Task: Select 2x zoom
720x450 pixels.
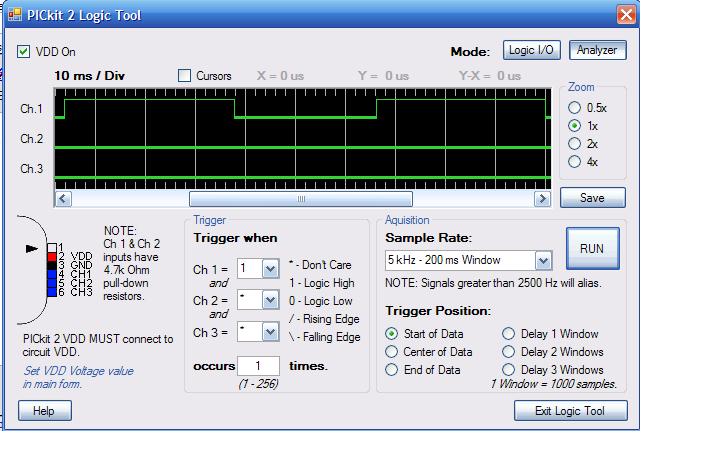Action: 574,144
